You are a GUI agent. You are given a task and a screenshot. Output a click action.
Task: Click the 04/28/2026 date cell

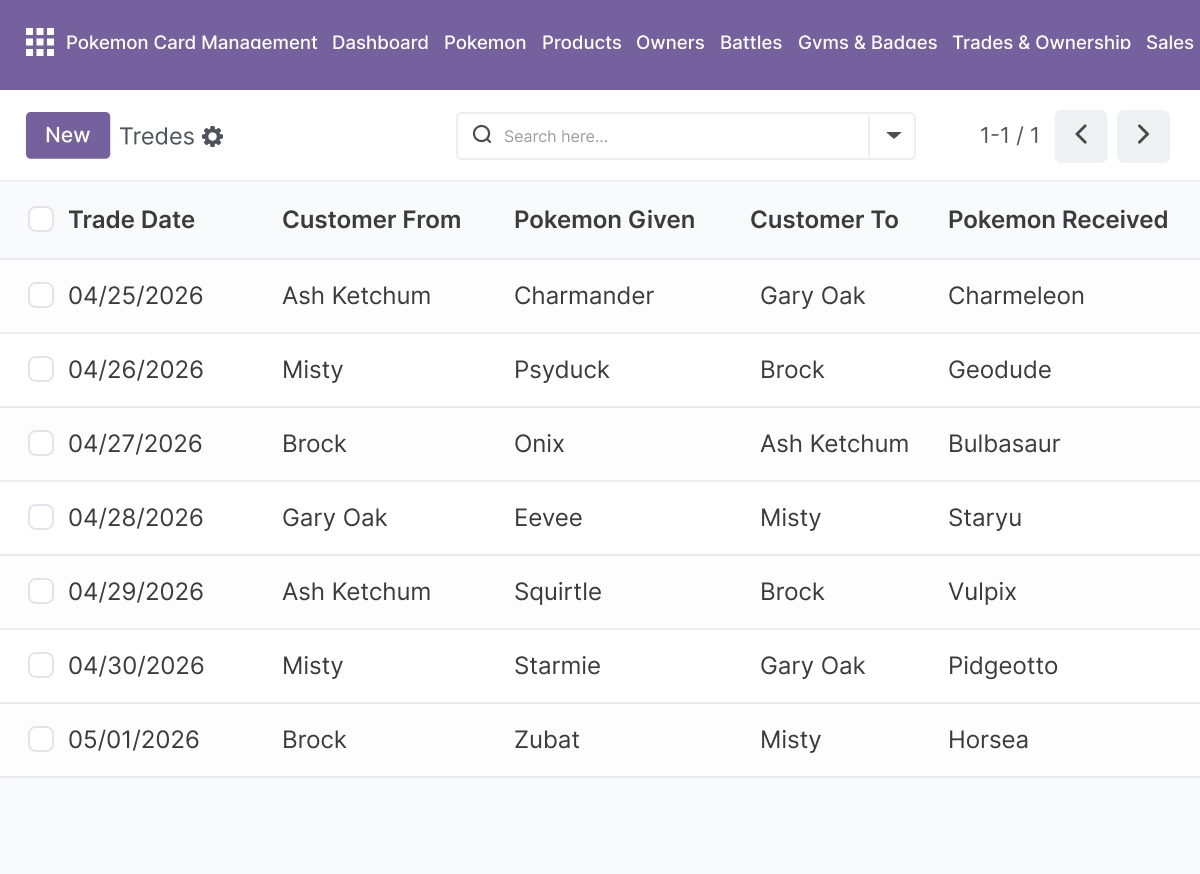[136, 518]
